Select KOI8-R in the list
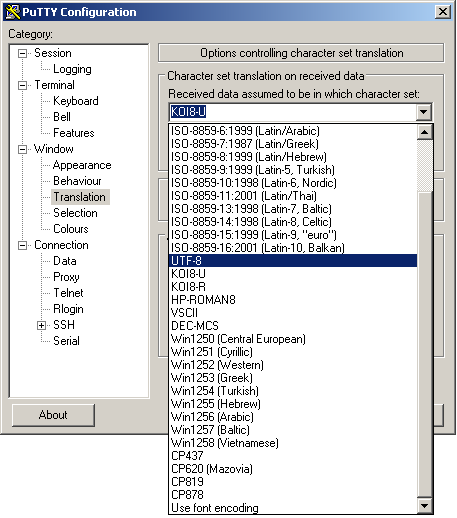The width and height of the screenshot is (457, 518). (x=293, y=287)
